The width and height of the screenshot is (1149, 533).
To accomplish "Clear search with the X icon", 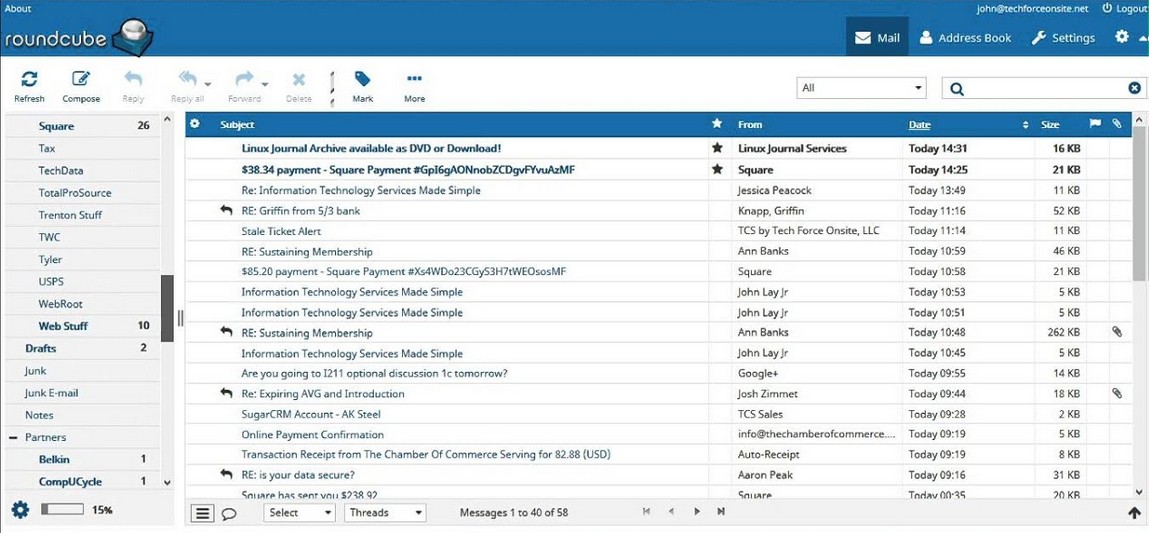I will click(1134, 88).
